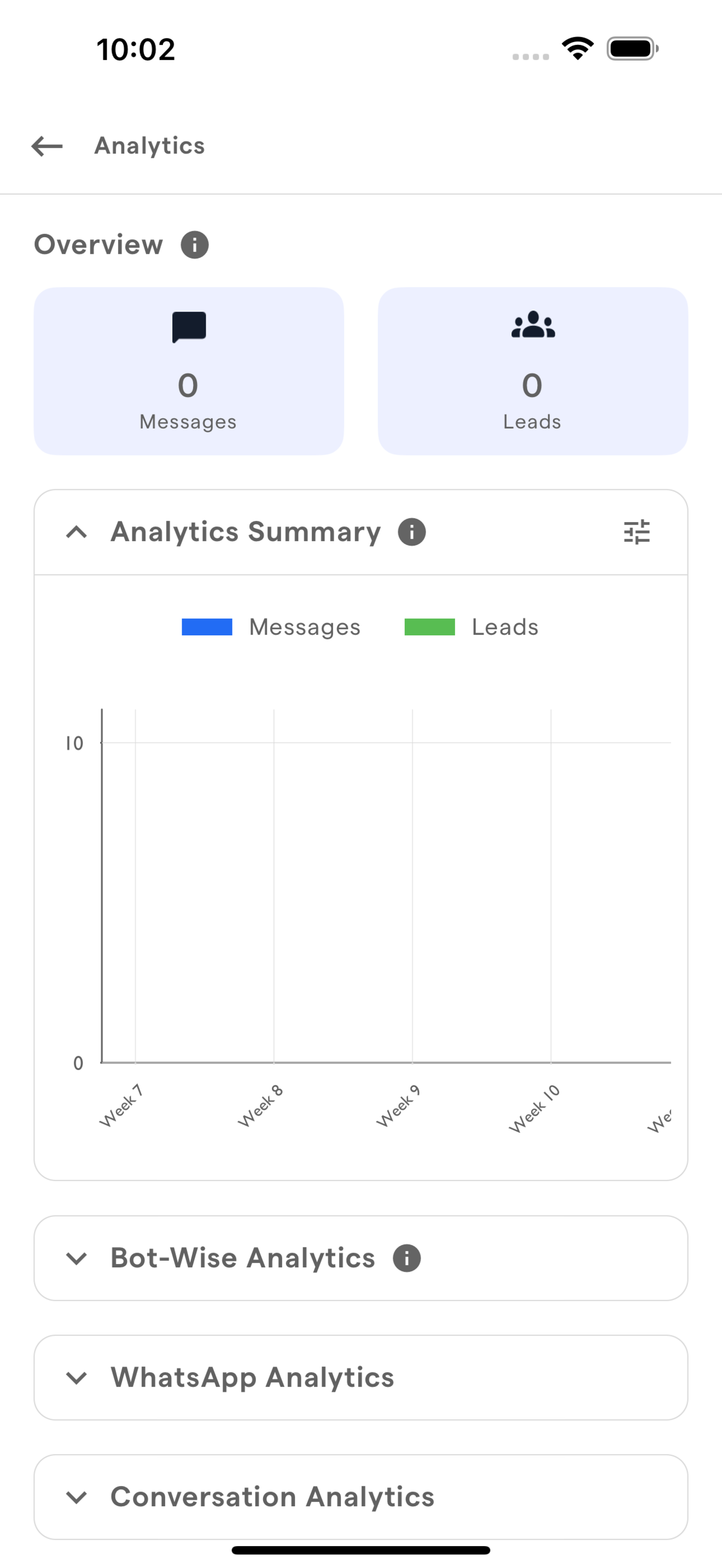Viewport: 722px width, 1568px height.
Task: Tap the Week 8 axis label
Action: tap(260, 1106)
